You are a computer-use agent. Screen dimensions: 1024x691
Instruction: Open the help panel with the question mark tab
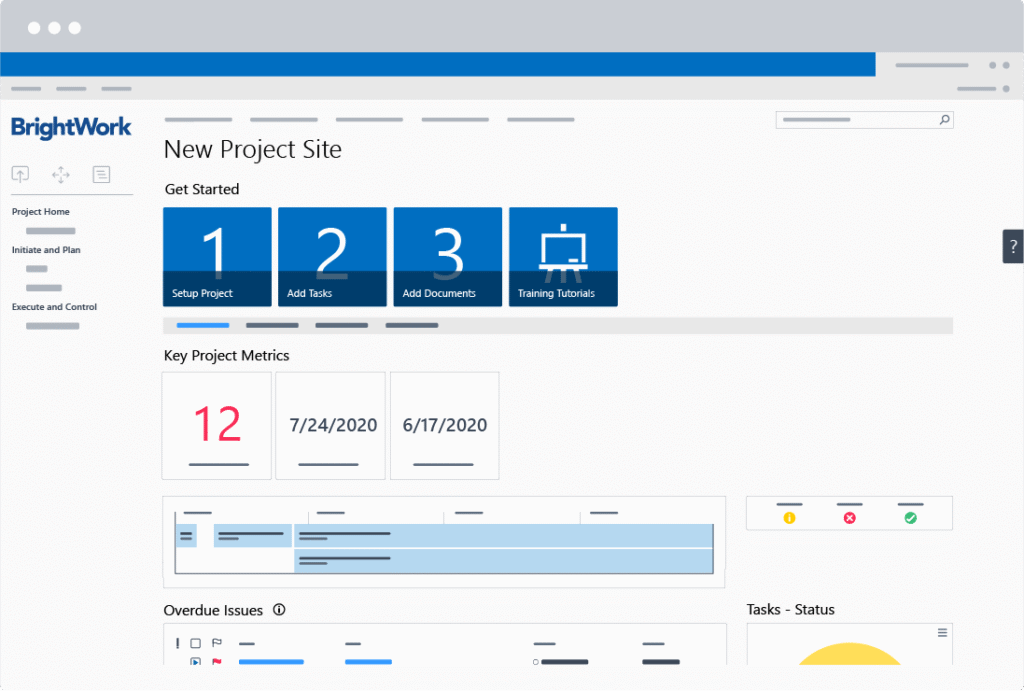click(x=1012, y=245)
